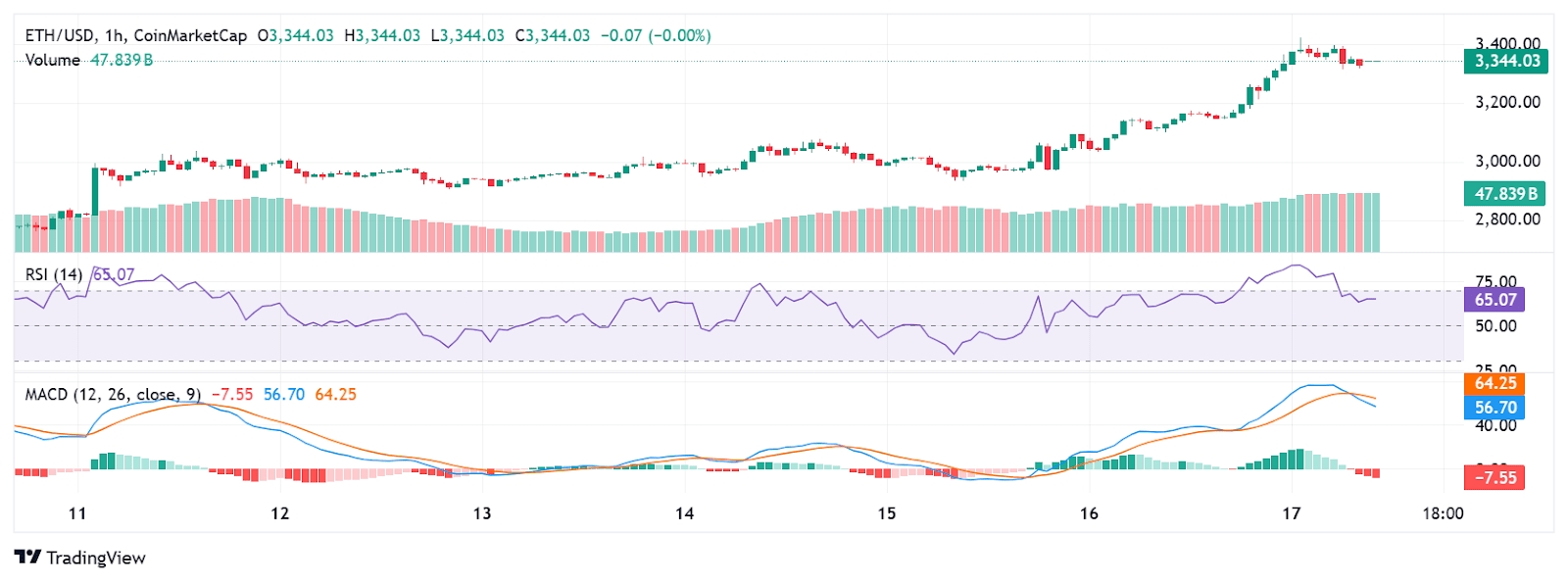Click the TradingView logo icon

[x=27, y=558]
